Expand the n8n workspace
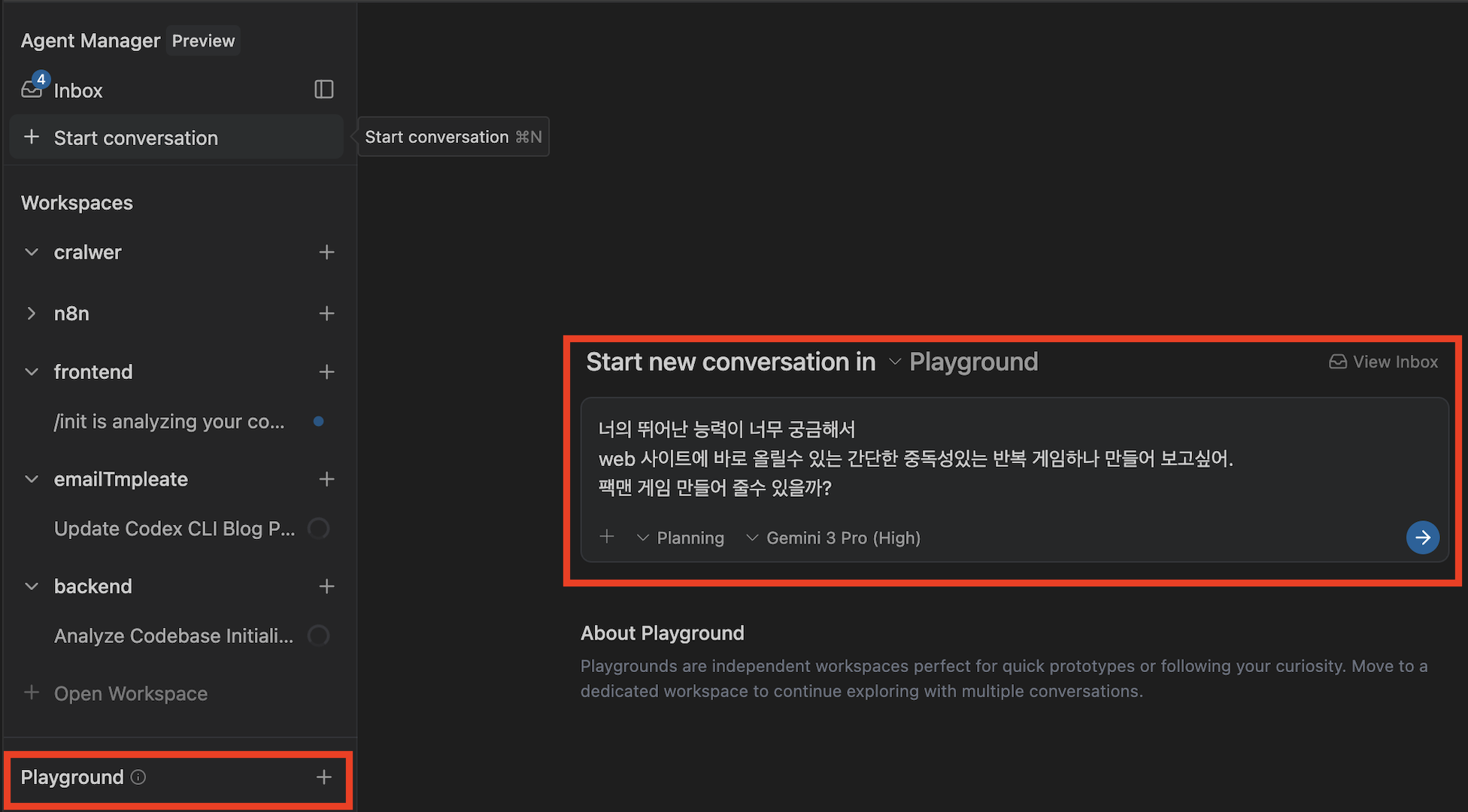Screen dimensions: 1468x812 (x=32, y=314)
